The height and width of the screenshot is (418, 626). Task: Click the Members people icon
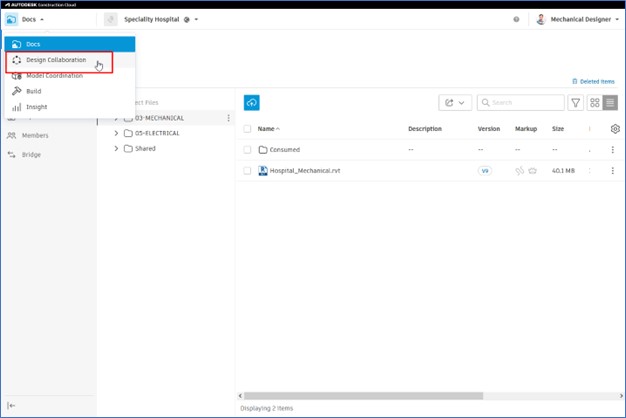(x=12, y=135)
